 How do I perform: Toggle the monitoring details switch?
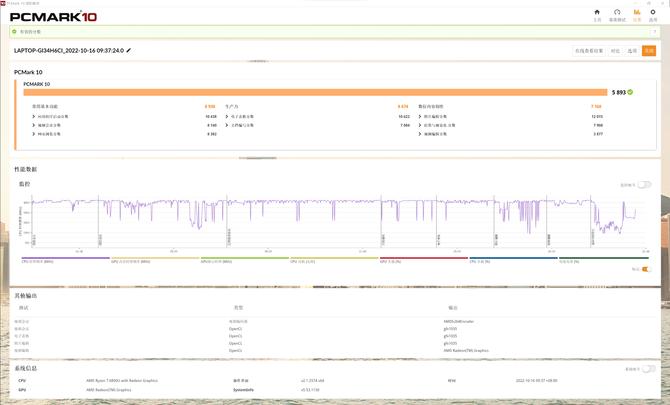tap(644, 185)
